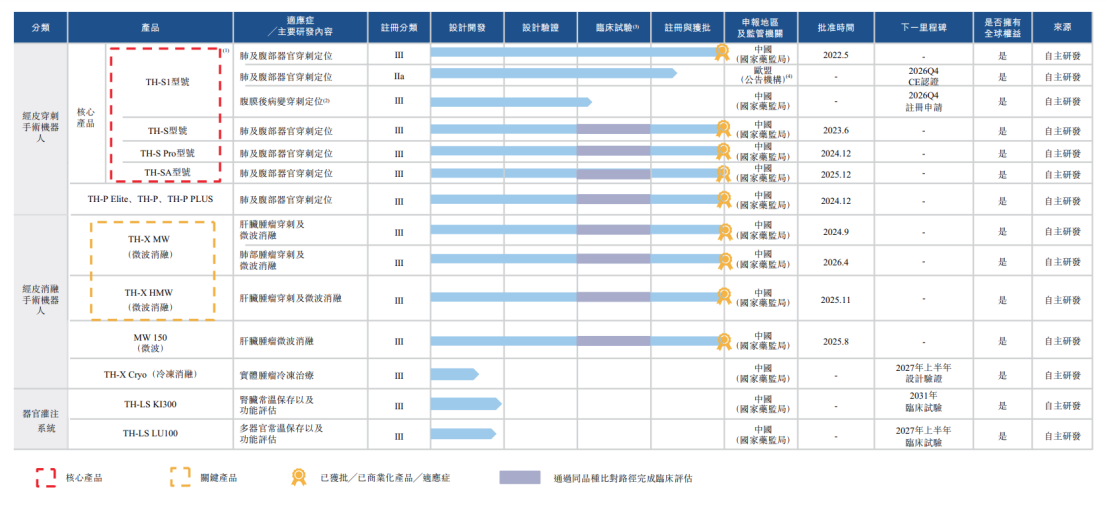Click the 註冊分類 column header
The width and height of the screenshot is (1109, 506).
tap(399, 28)
